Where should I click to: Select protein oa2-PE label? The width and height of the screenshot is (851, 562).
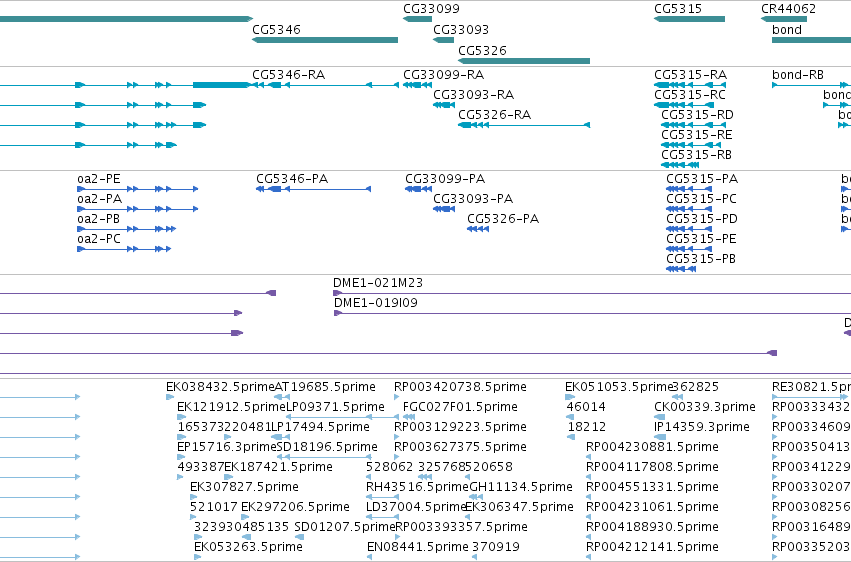99,178
